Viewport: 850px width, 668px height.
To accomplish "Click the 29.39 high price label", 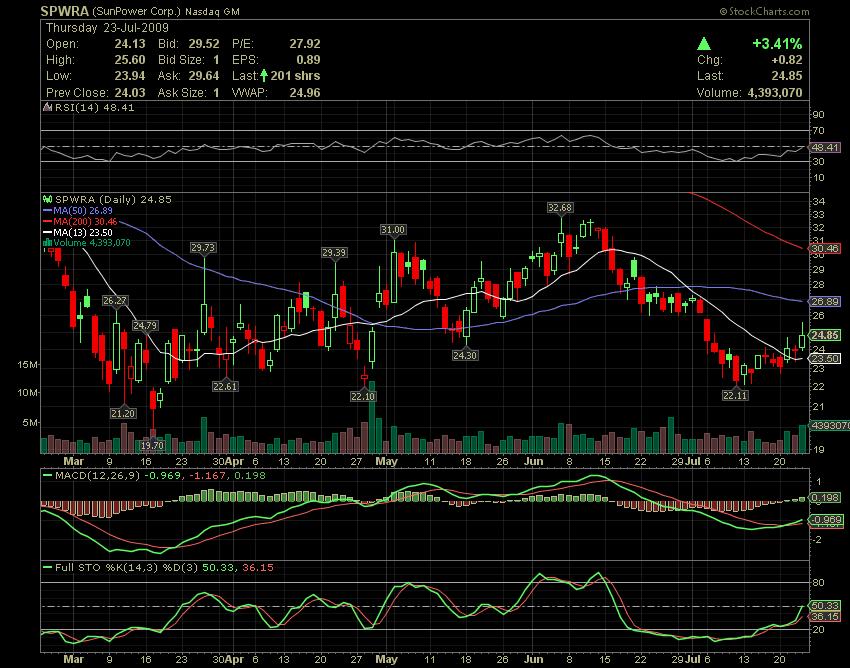I will click(x=334, y=253).
